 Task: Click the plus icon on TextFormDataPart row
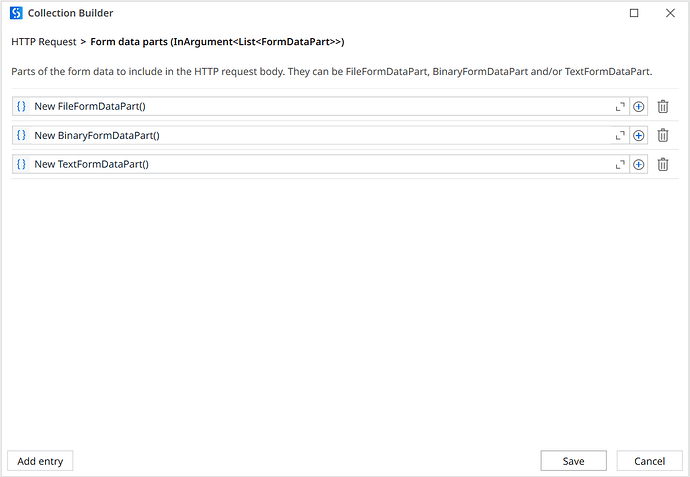pyautogui.click(x=639, y=164)
